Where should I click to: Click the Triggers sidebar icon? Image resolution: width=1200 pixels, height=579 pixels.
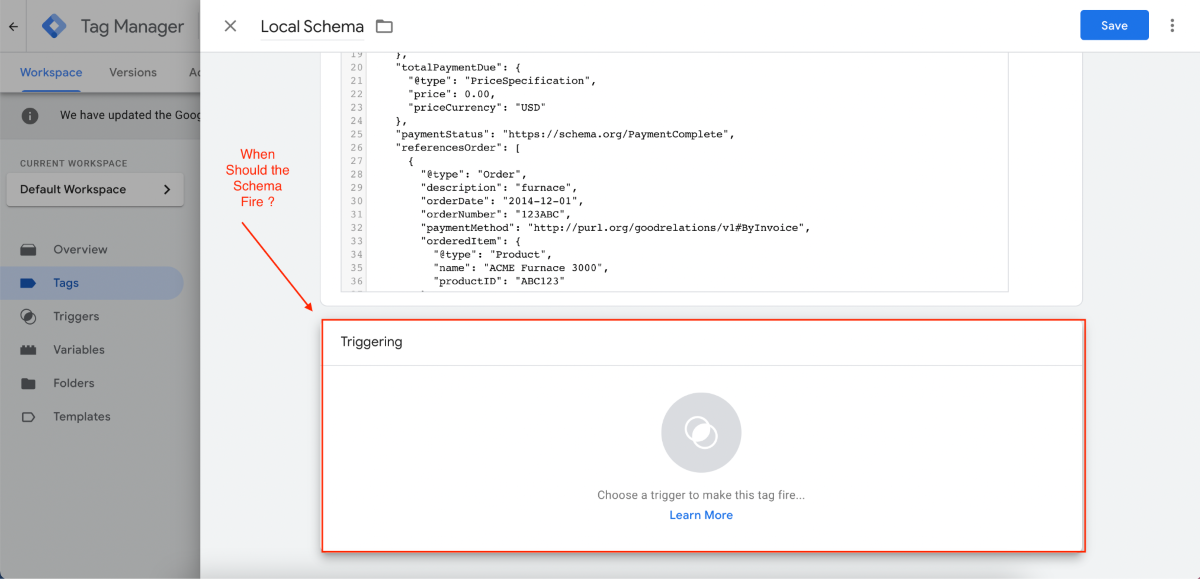pos(29,316)
